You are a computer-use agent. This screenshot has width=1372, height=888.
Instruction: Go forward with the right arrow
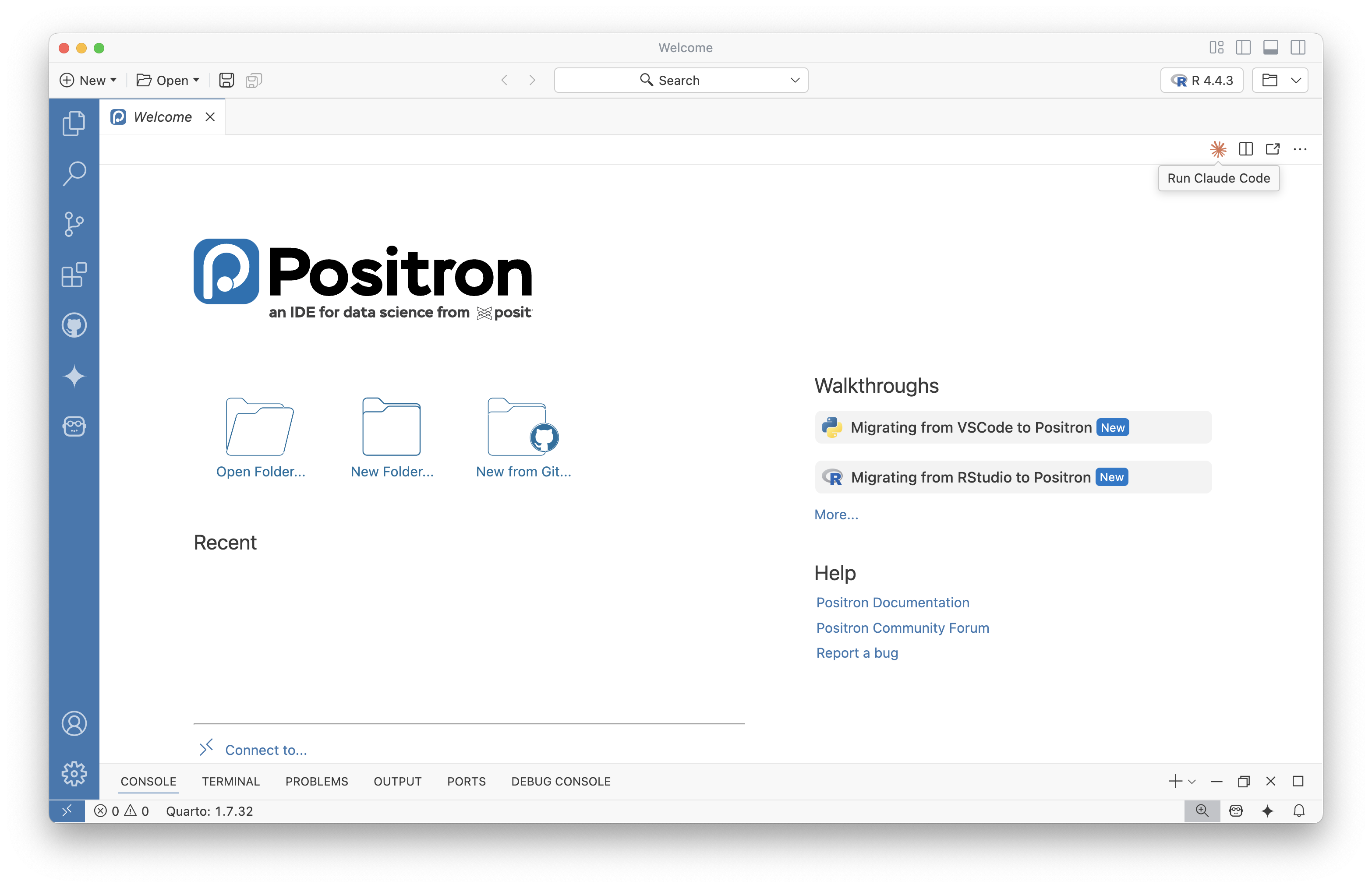point(532,80)
